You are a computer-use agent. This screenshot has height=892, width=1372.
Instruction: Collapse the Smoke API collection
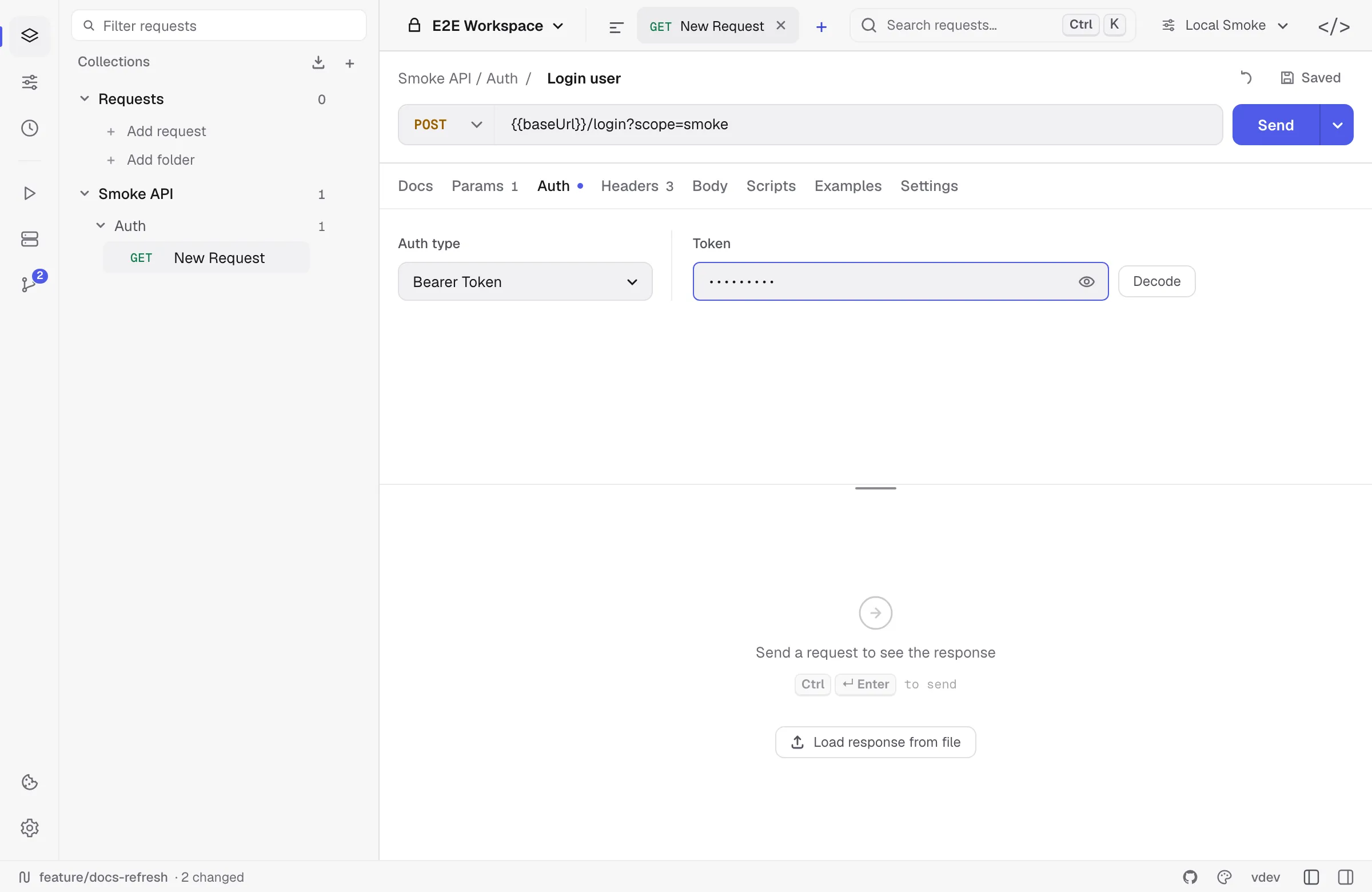point(84,193)
